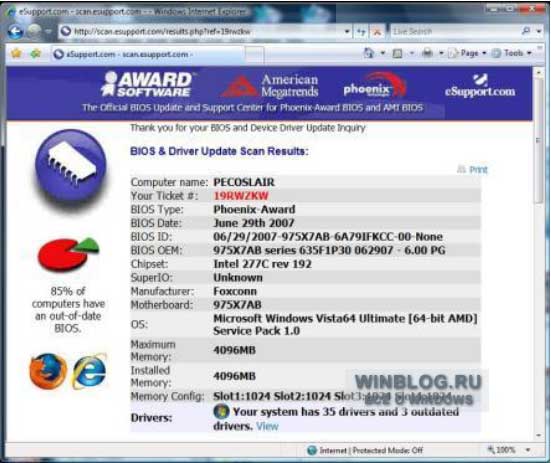Click the browser Back arrow button
Image resolution: width=551 pixels, height=463 pixels.
[x=15, y=32]
